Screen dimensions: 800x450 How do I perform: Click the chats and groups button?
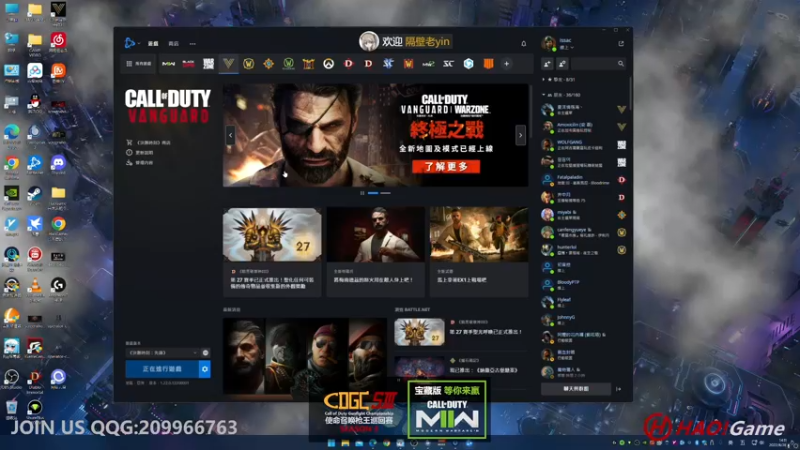(x=576, y=389)
